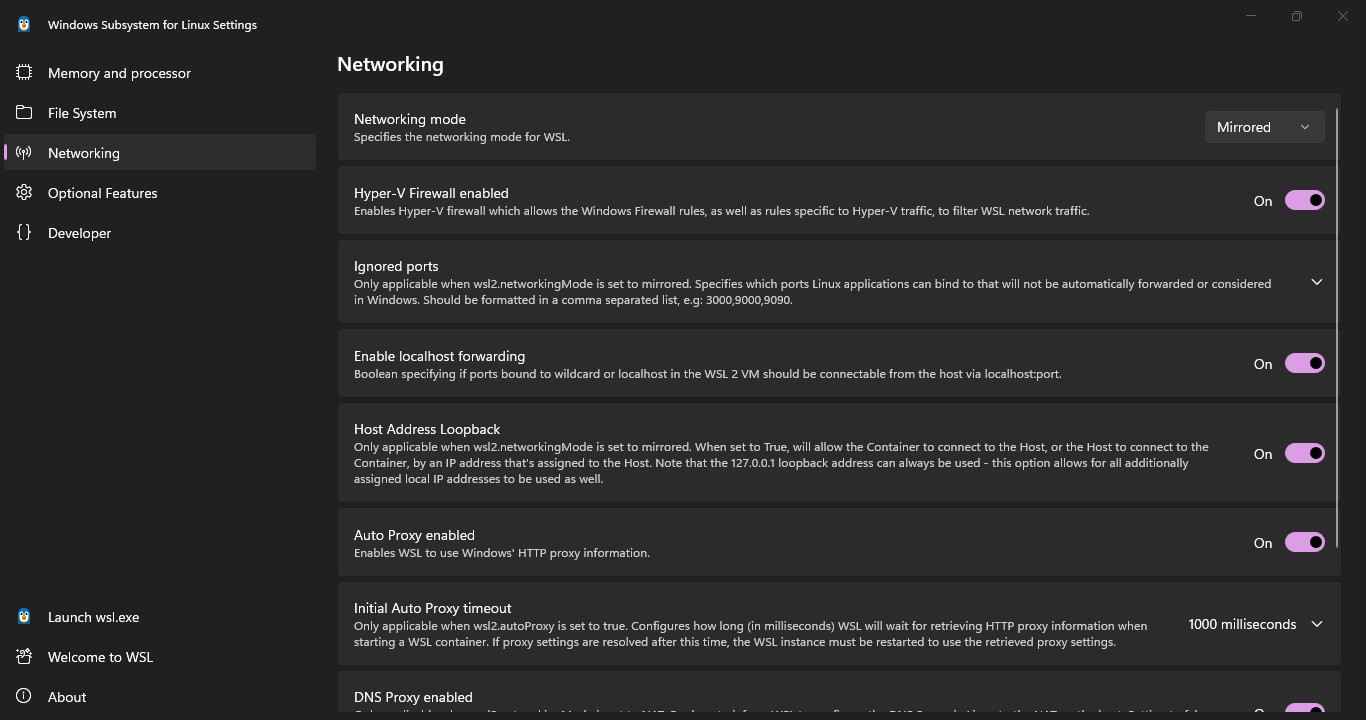Switch off the Auto Proxy toggle
This screenshot has width=1366, height=720.
[x=1304, y=543]
